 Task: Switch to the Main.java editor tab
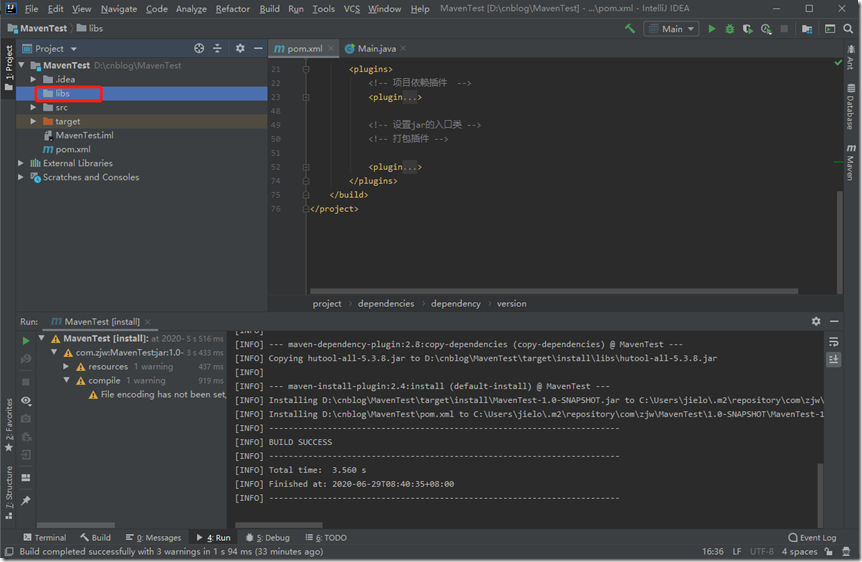coord(376,48)
